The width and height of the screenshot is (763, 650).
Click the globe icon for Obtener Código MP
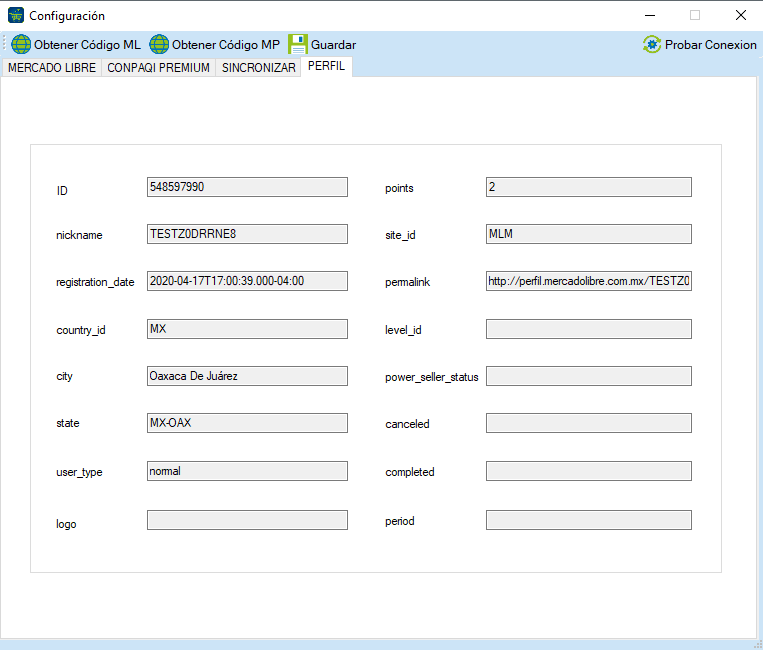[159, 44]
